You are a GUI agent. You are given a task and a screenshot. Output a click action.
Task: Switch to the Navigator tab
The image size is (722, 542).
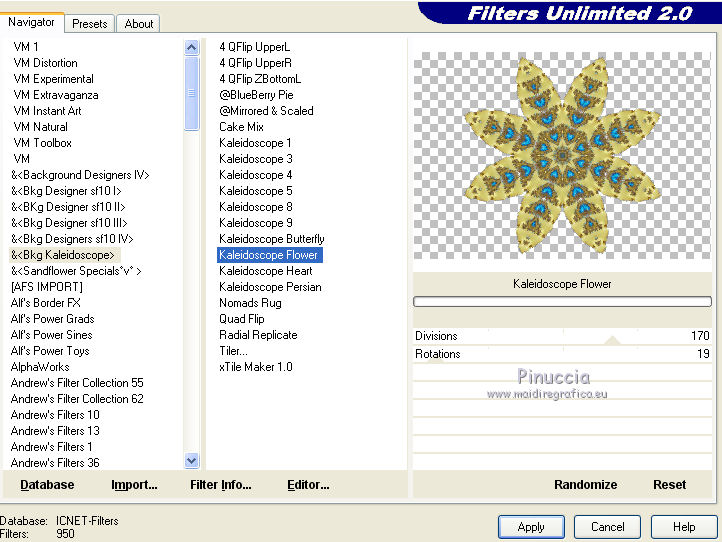click(31, 22)
